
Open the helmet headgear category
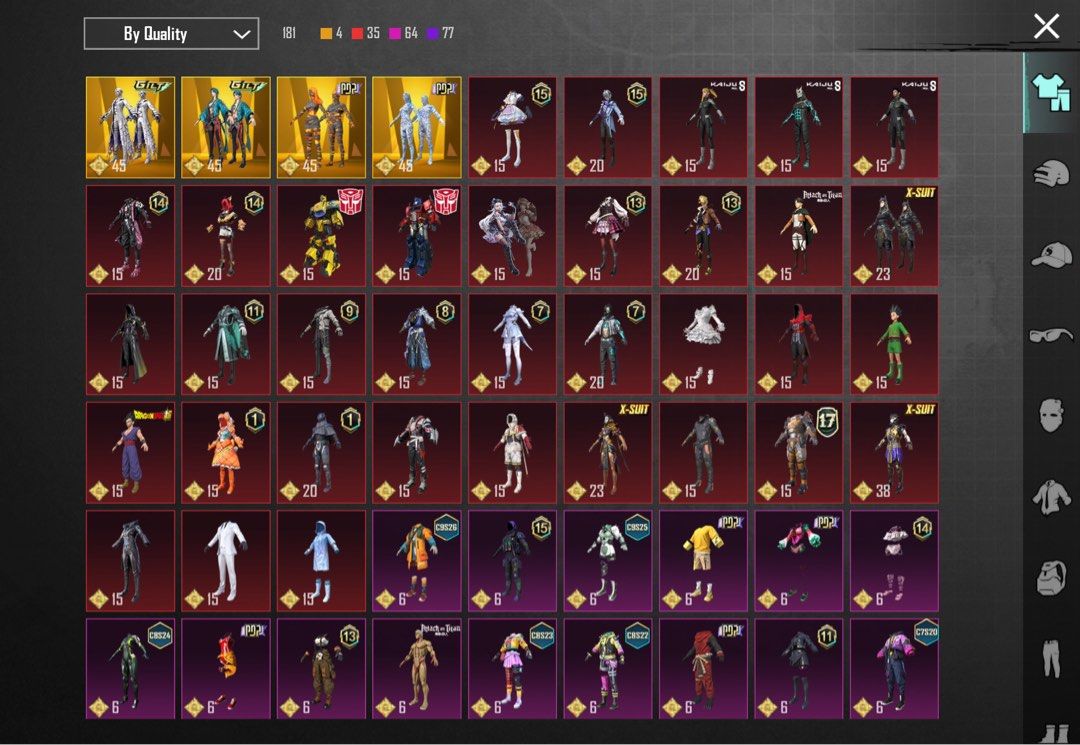point(1051,173)
